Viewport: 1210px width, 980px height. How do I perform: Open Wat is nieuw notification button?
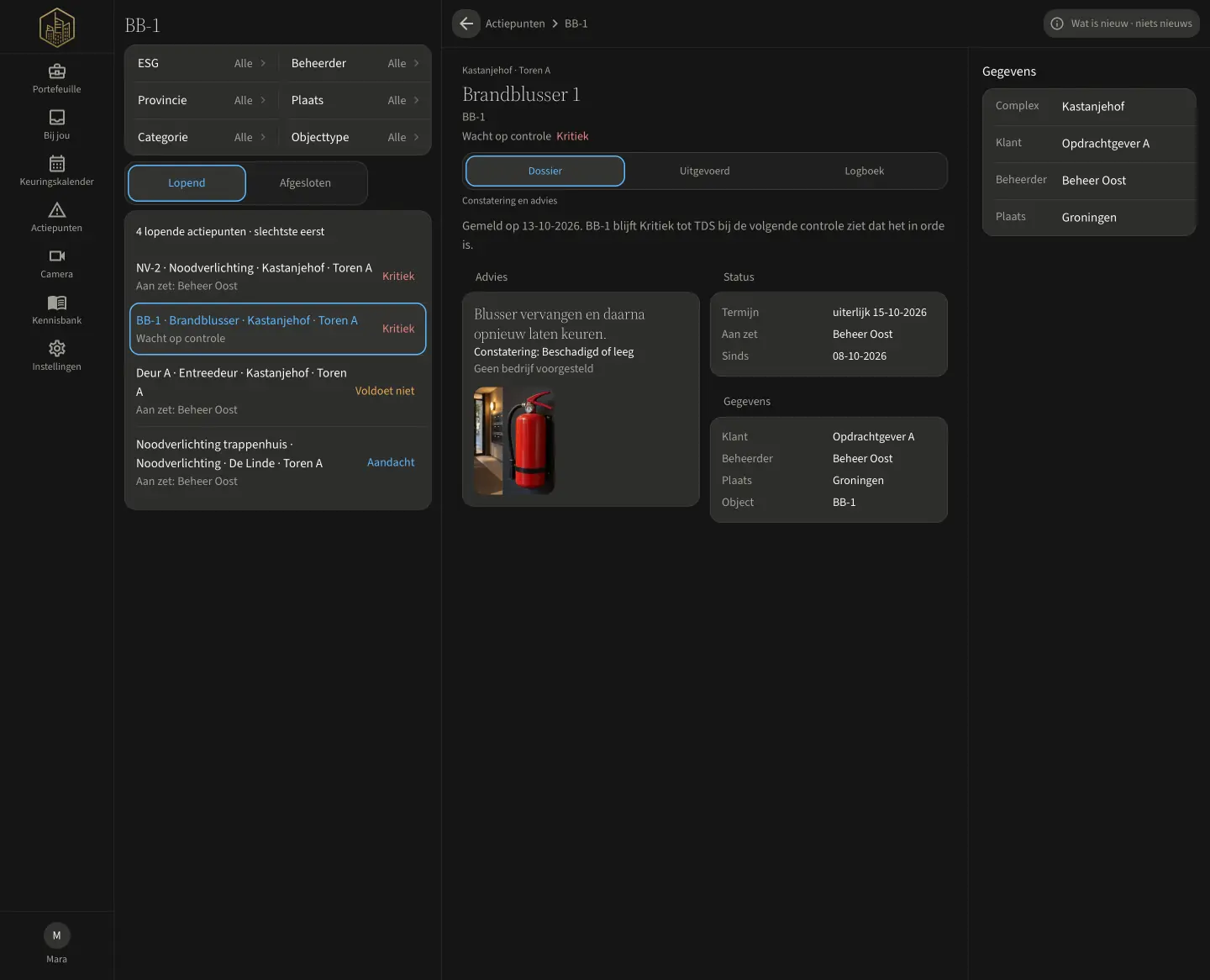point(1122,24)
